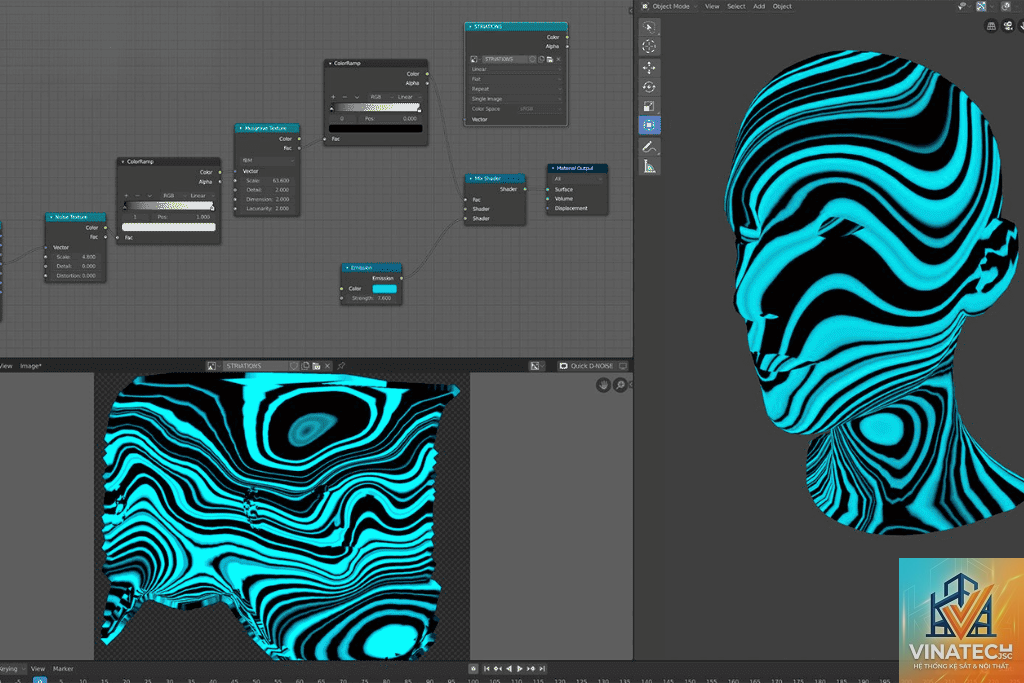
Task: Click Scale 4.800 field in Noise Texture
Action: (x=75, y=257)
